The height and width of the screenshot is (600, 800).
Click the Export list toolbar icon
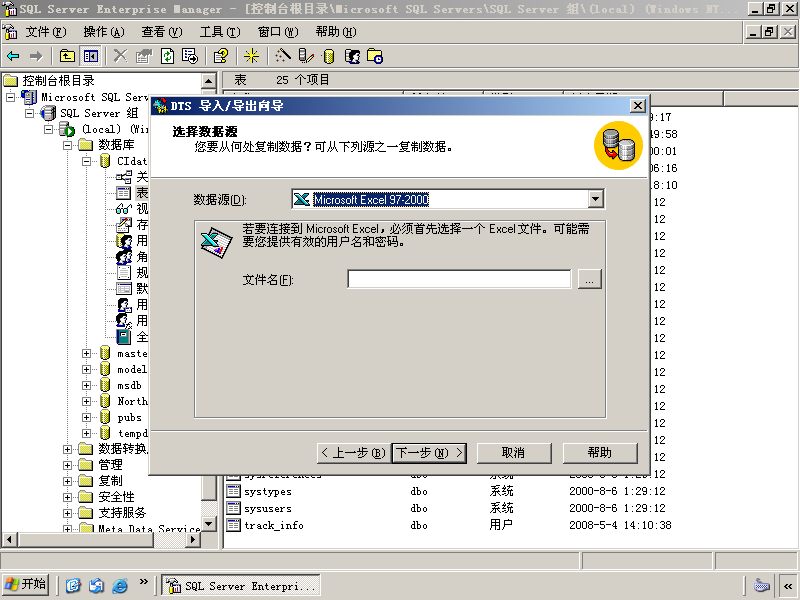(190, 56)
